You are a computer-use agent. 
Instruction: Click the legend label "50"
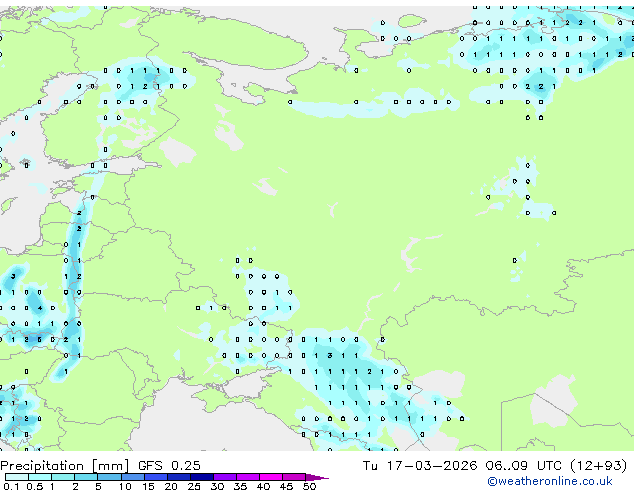(x=309, y=486)
